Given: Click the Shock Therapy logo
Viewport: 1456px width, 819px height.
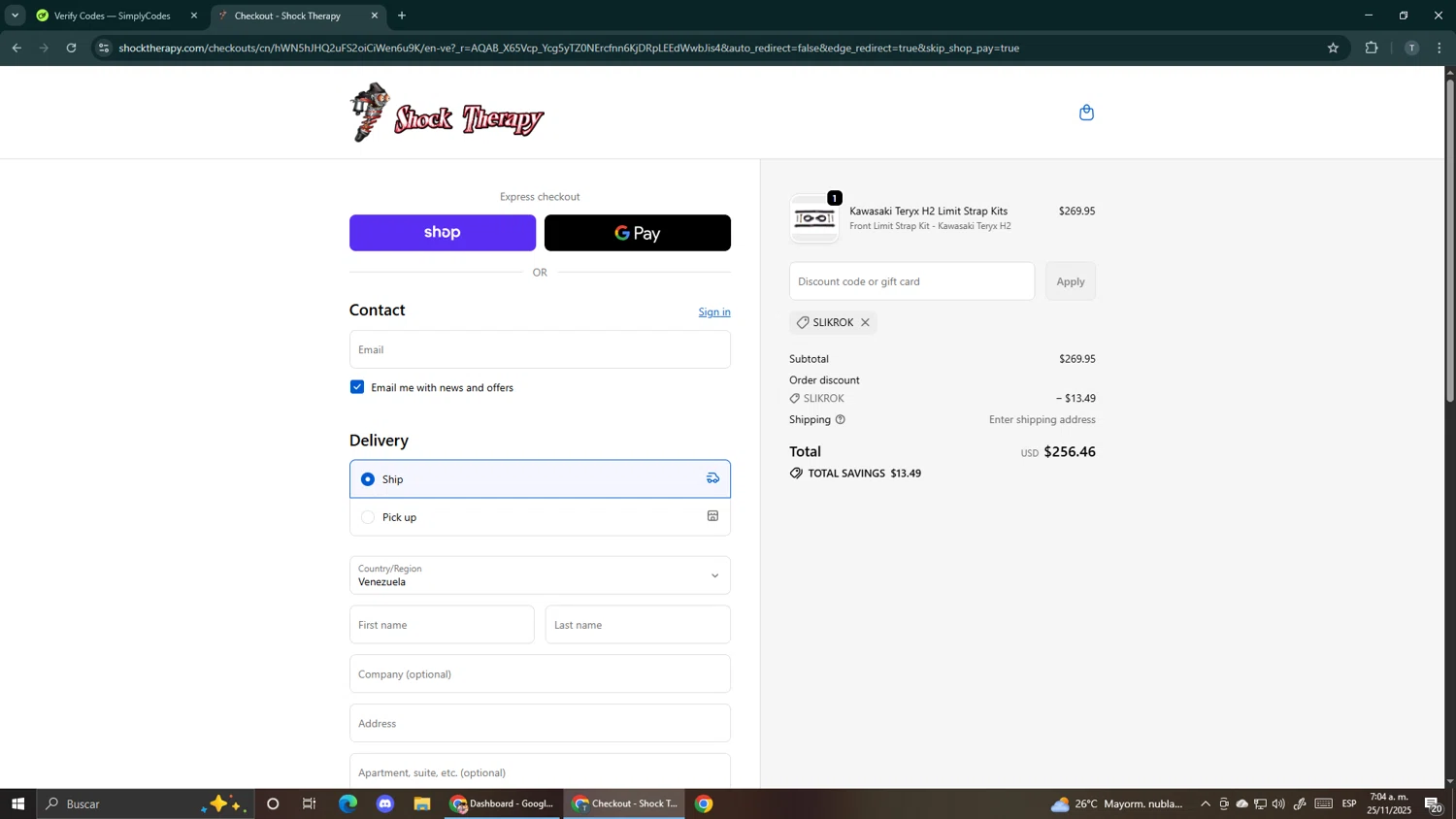Looking at the screenshot, I should click(x=447, y=113).
